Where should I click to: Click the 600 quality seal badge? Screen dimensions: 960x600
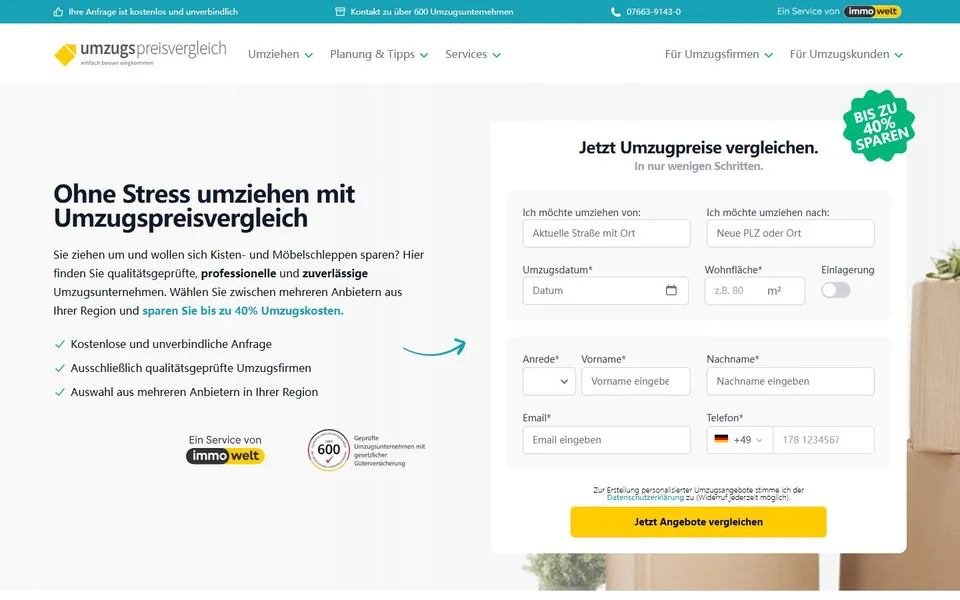coord(329,450)
